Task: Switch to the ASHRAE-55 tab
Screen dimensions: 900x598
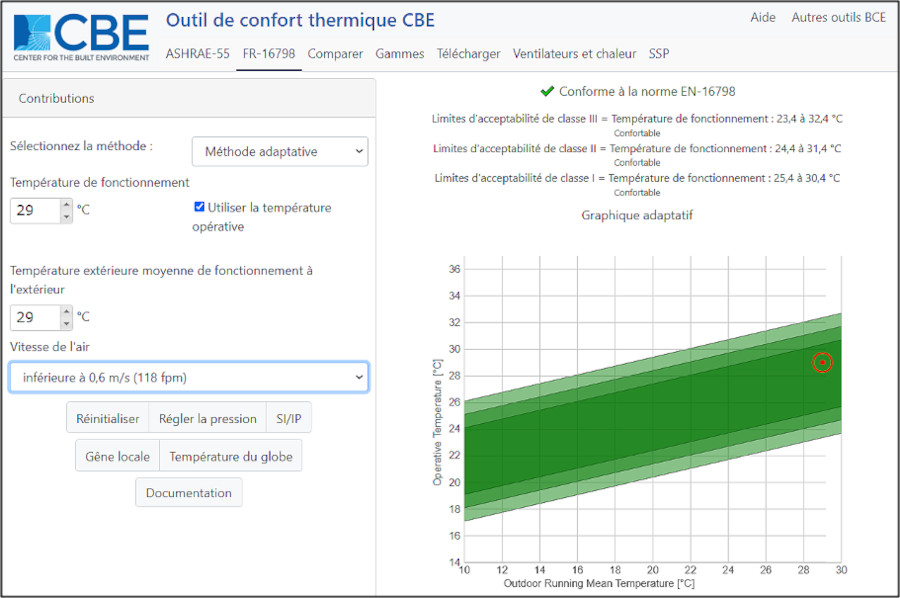Action: (x=197, y=53)
